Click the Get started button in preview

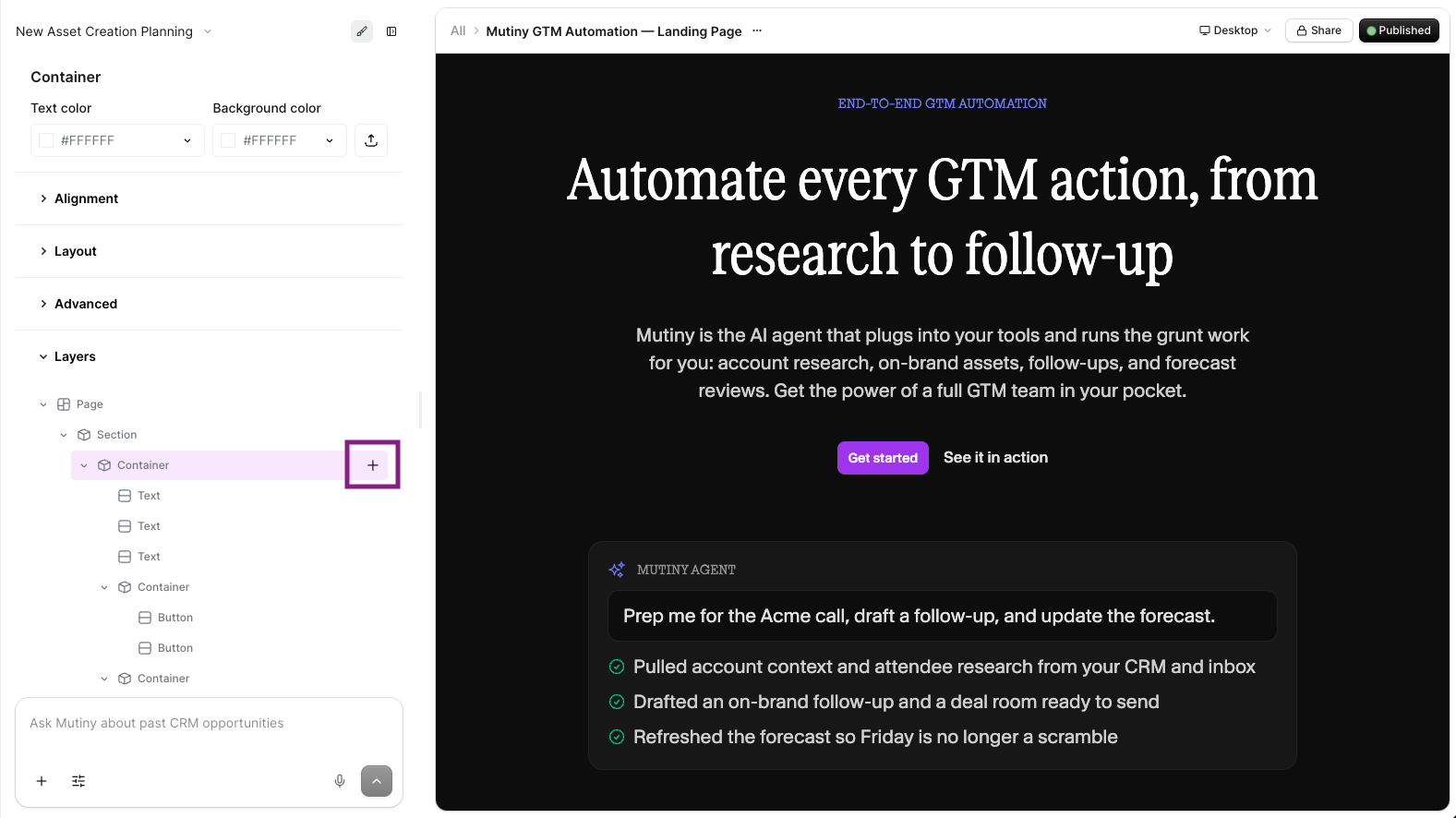(x=883, y=458)
